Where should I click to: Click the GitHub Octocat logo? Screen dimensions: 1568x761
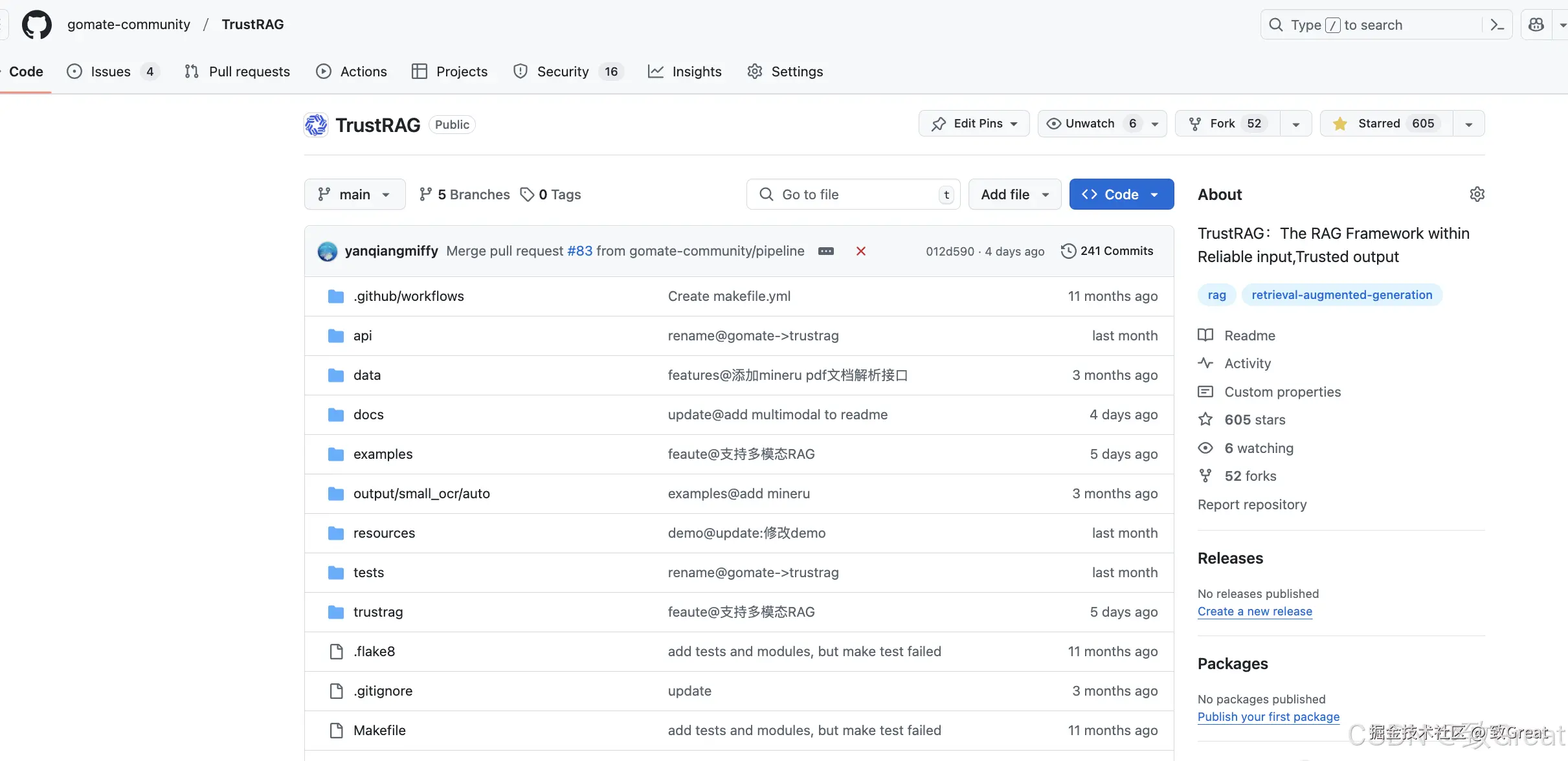(x=36, y=25)
